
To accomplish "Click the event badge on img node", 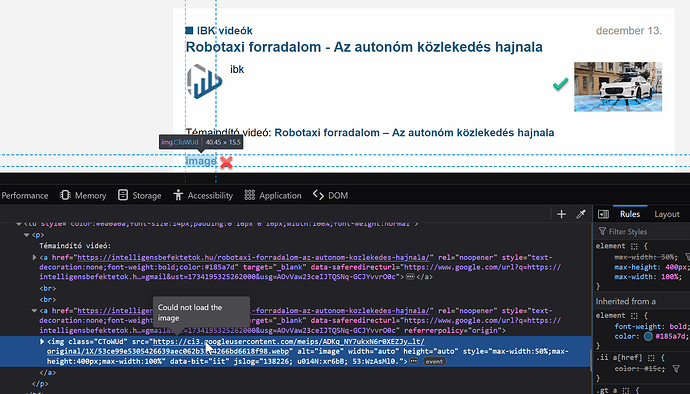I will point(434,361).
